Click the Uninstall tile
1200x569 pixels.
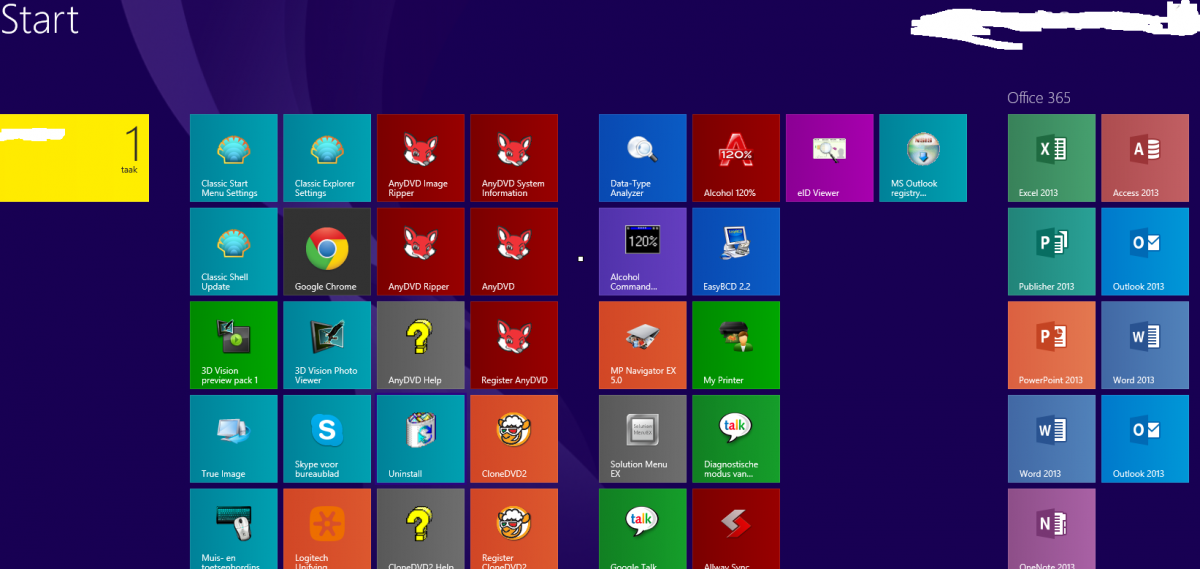(421, 439)
